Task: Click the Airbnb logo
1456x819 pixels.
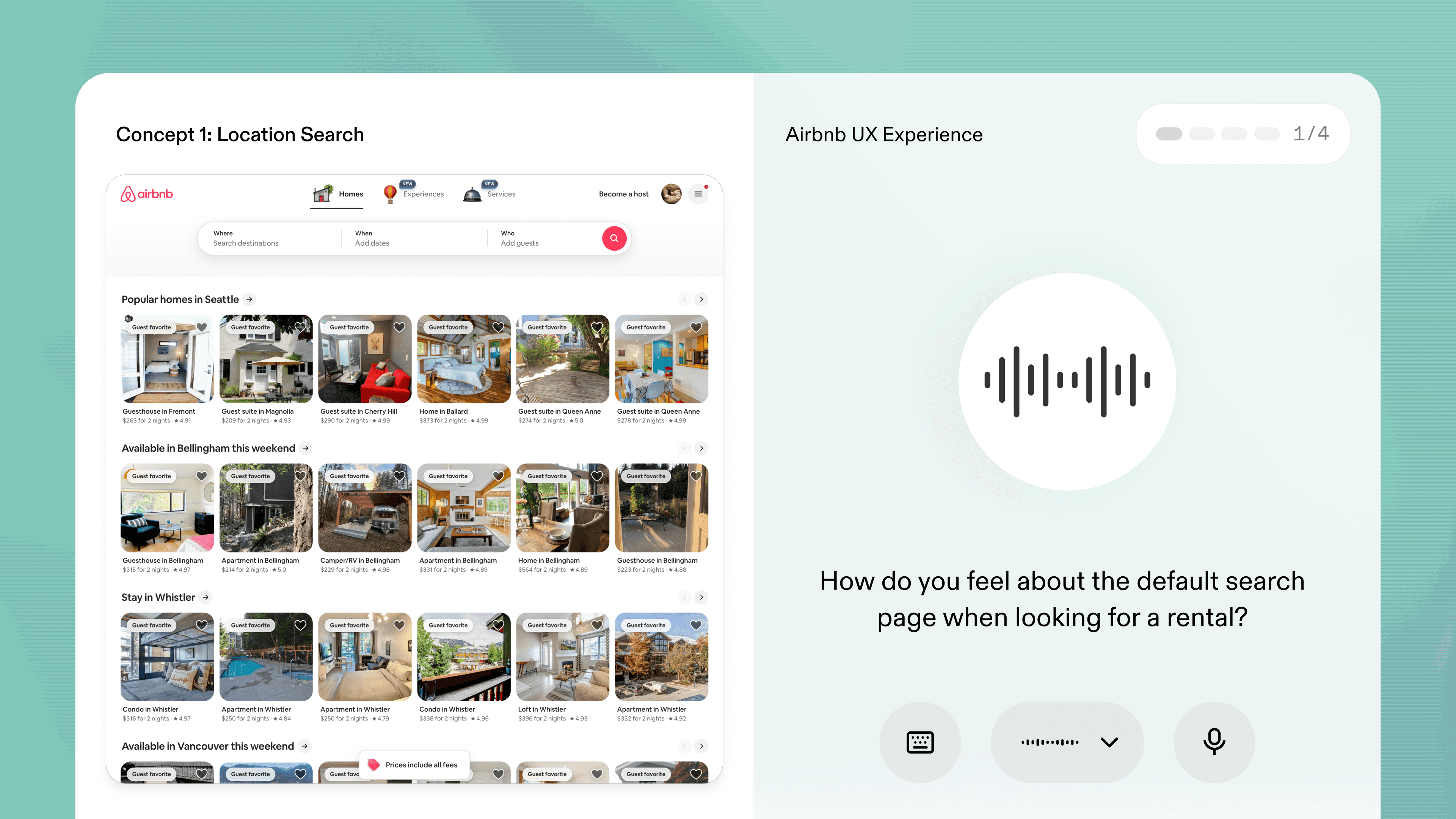Action: 147,194
